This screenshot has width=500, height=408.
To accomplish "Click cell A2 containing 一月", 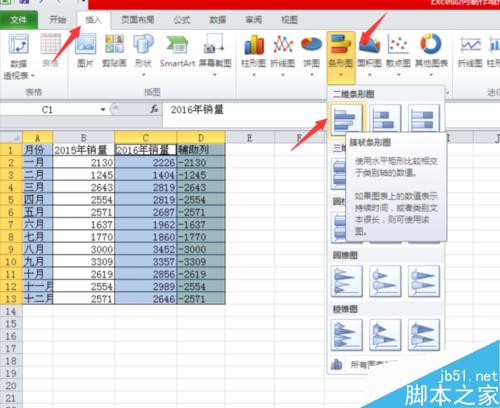I will click(x=37, y=163).
